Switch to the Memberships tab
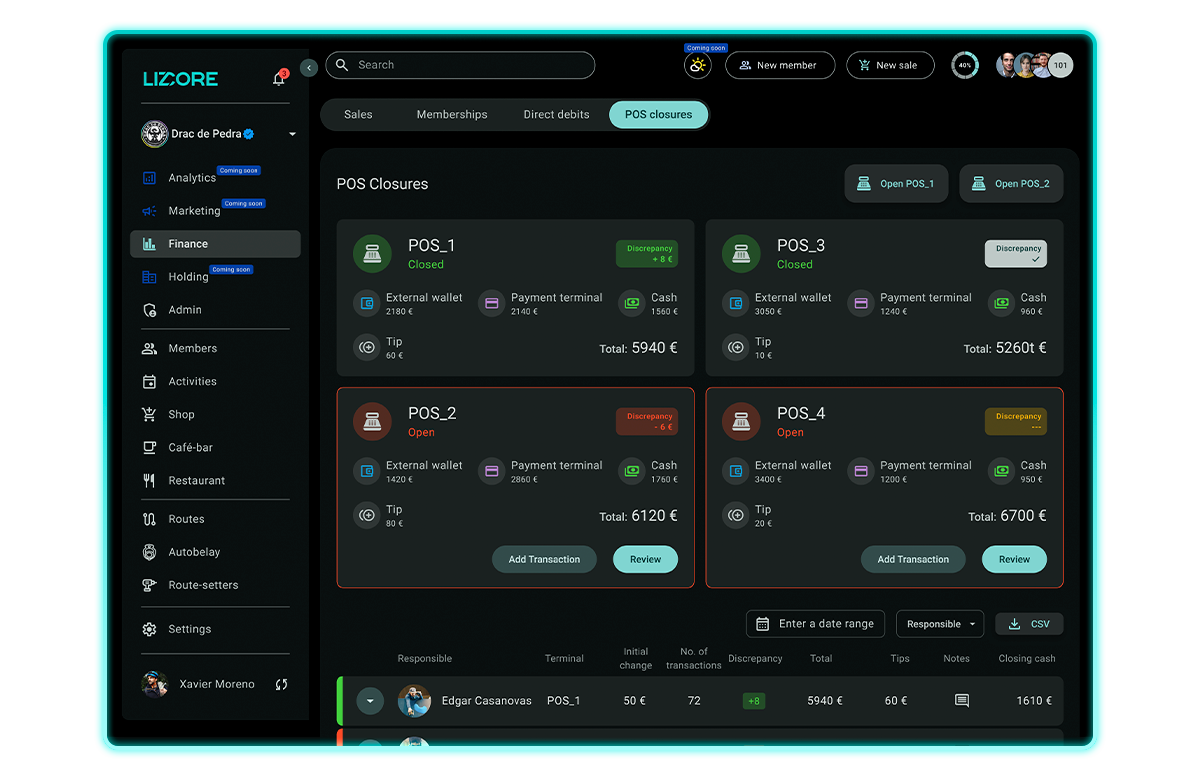The image size is (1200, 780). pos(452,114)
